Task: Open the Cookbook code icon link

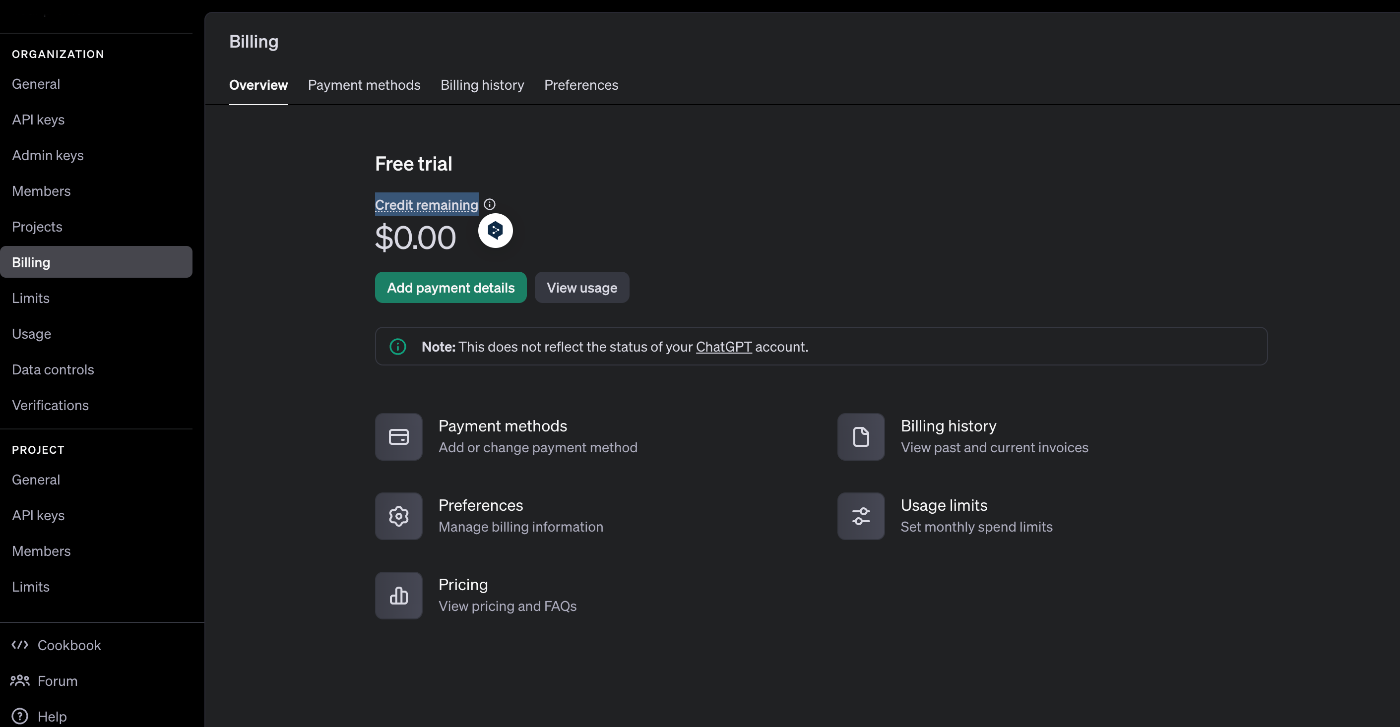Action: (x=20, y=645)
